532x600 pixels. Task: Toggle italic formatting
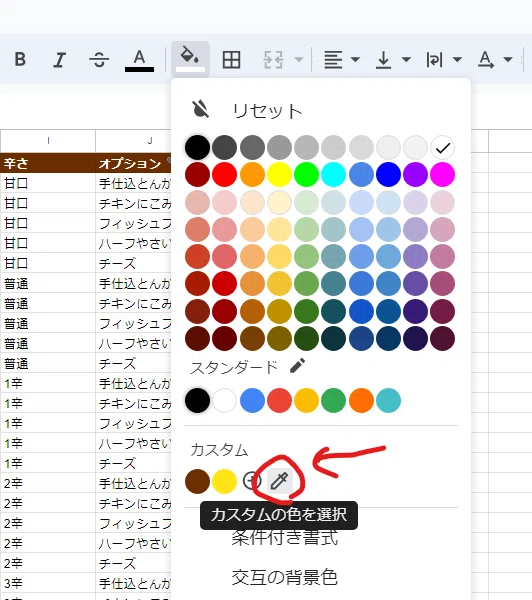[59, 60]
